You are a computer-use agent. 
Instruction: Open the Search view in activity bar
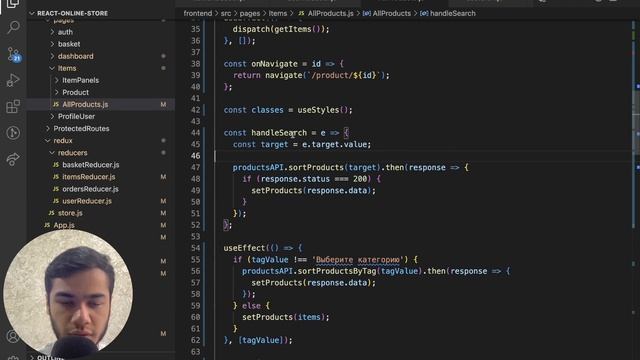coord(13,28)
